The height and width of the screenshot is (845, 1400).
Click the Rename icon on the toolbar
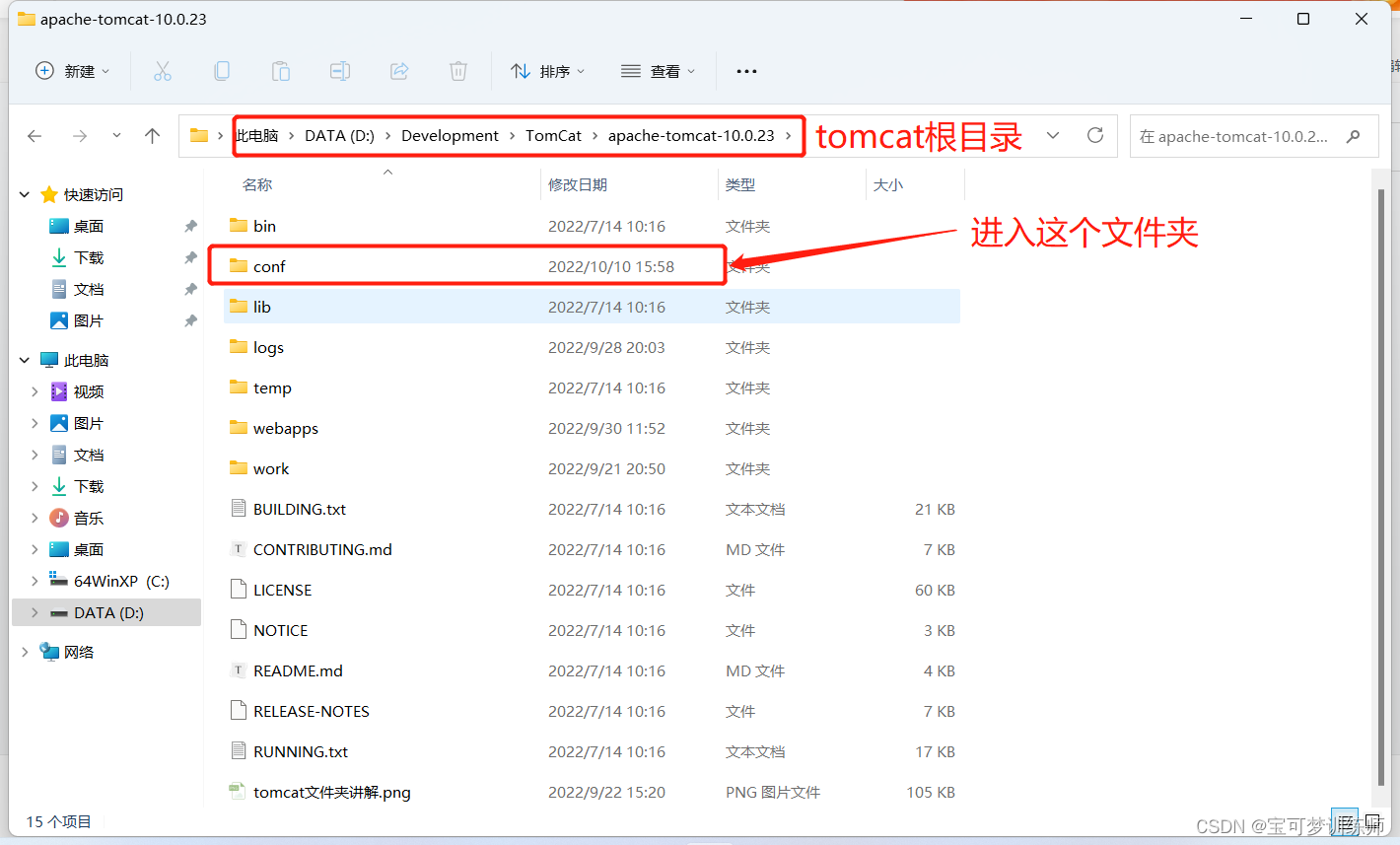(x=339, y=70)
